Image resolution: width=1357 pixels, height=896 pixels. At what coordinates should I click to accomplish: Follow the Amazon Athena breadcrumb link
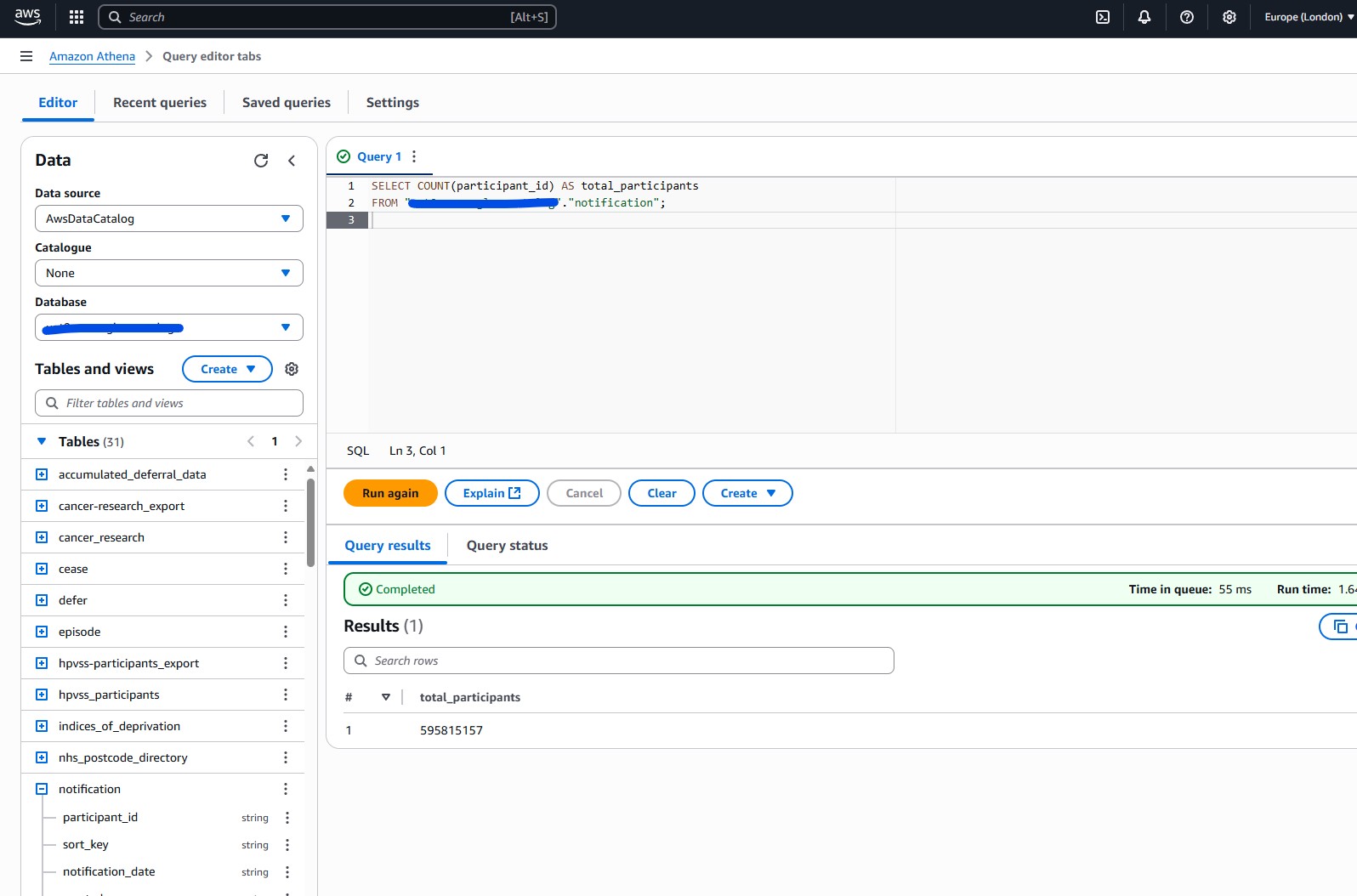pyautogui.click(x=92, y=56)
